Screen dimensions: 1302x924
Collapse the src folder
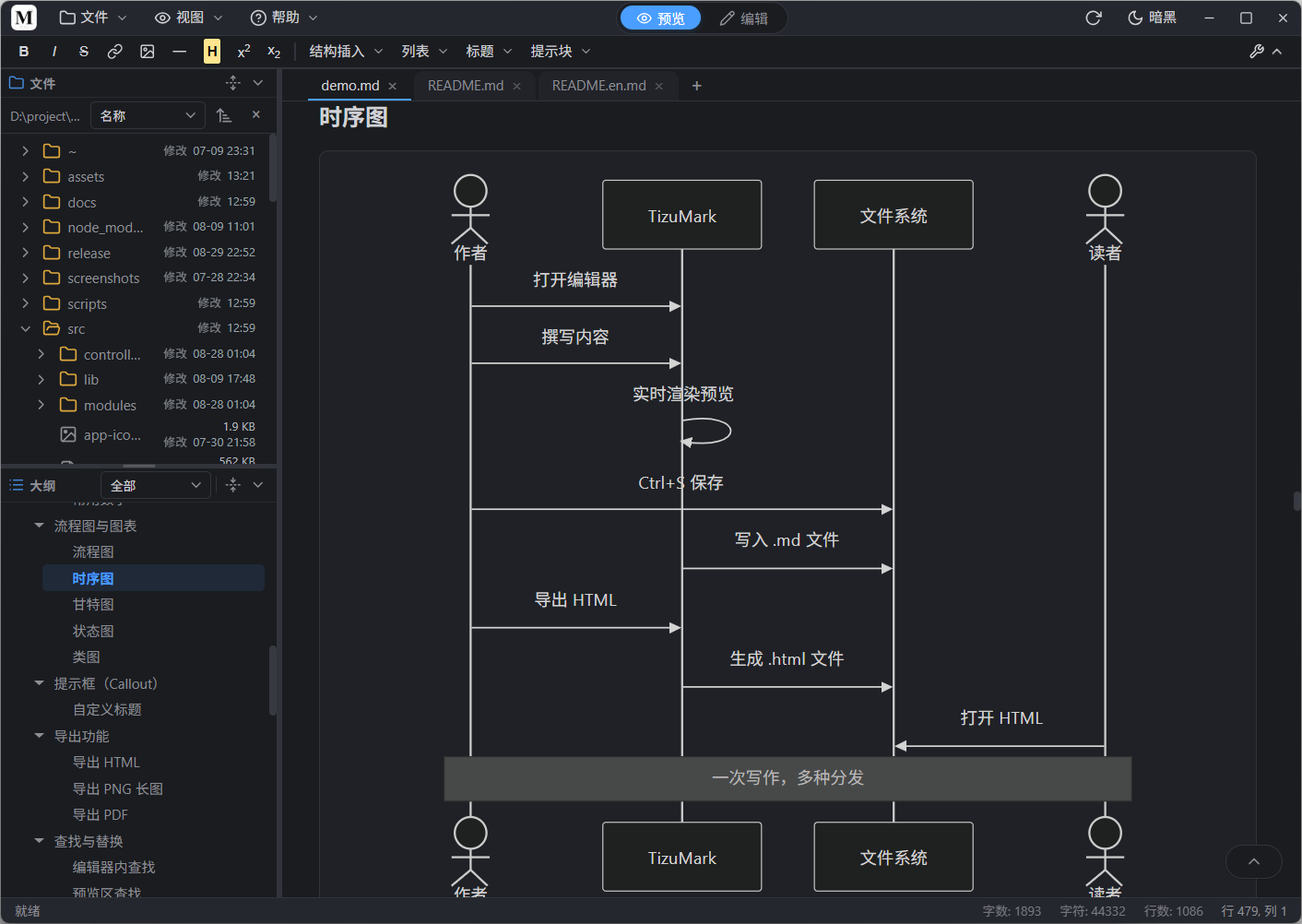[x=26, y=328]
